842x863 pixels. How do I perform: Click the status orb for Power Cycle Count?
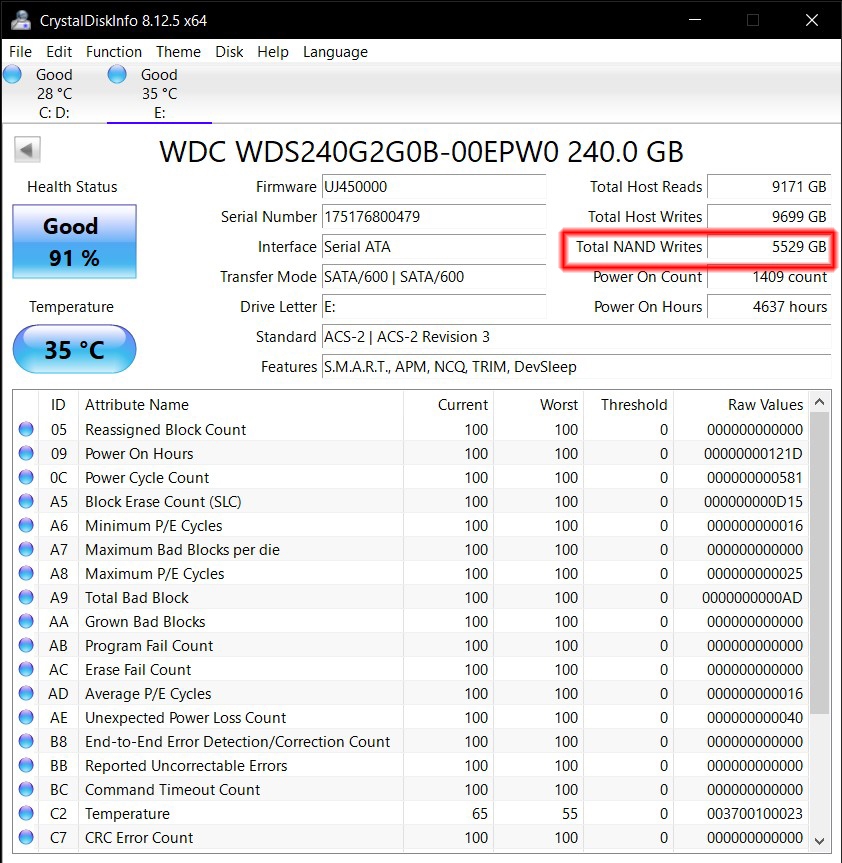26,477
